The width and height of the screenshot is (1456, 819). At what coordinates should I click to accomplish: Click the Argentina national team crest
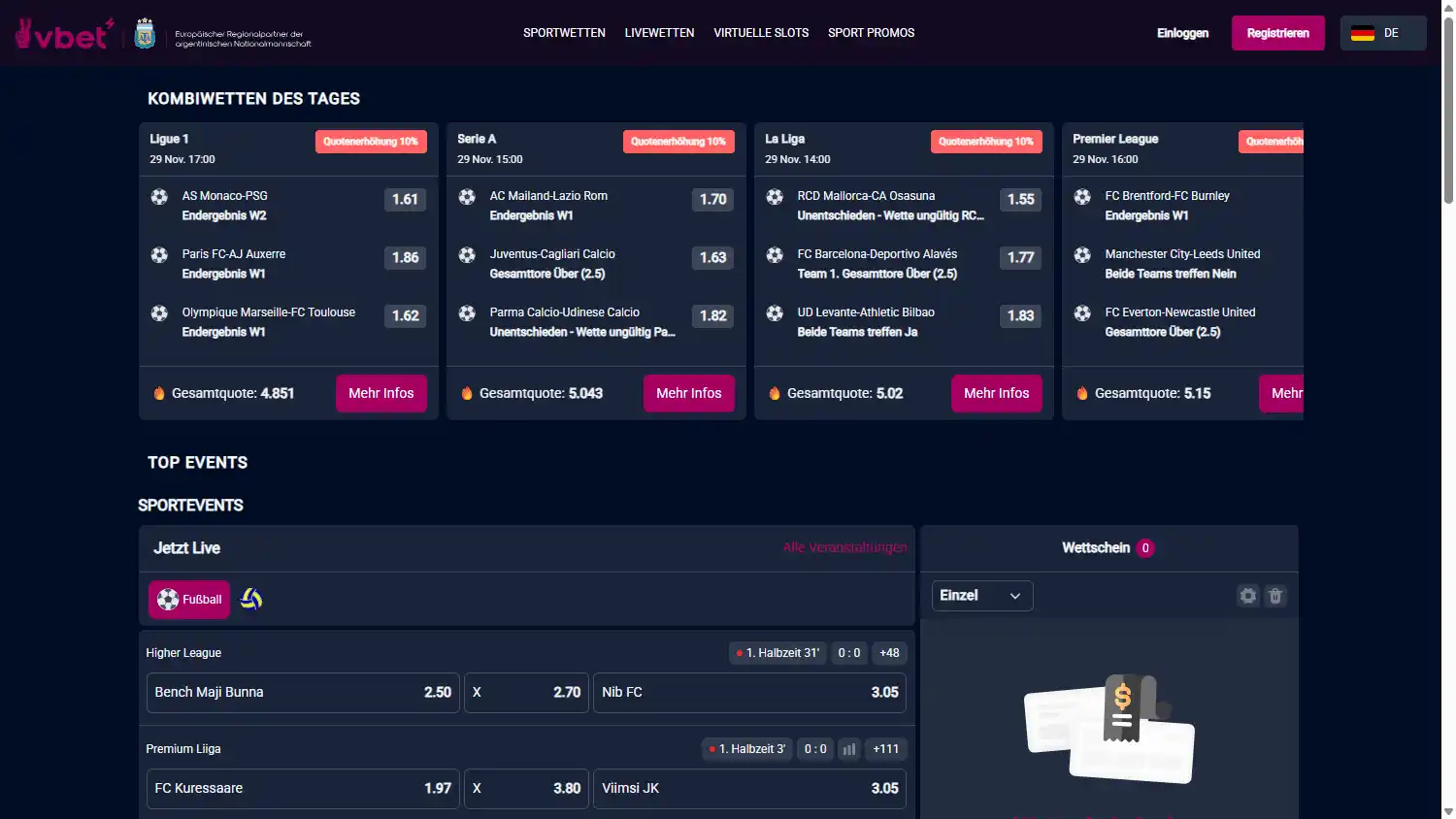click(146, 34)
